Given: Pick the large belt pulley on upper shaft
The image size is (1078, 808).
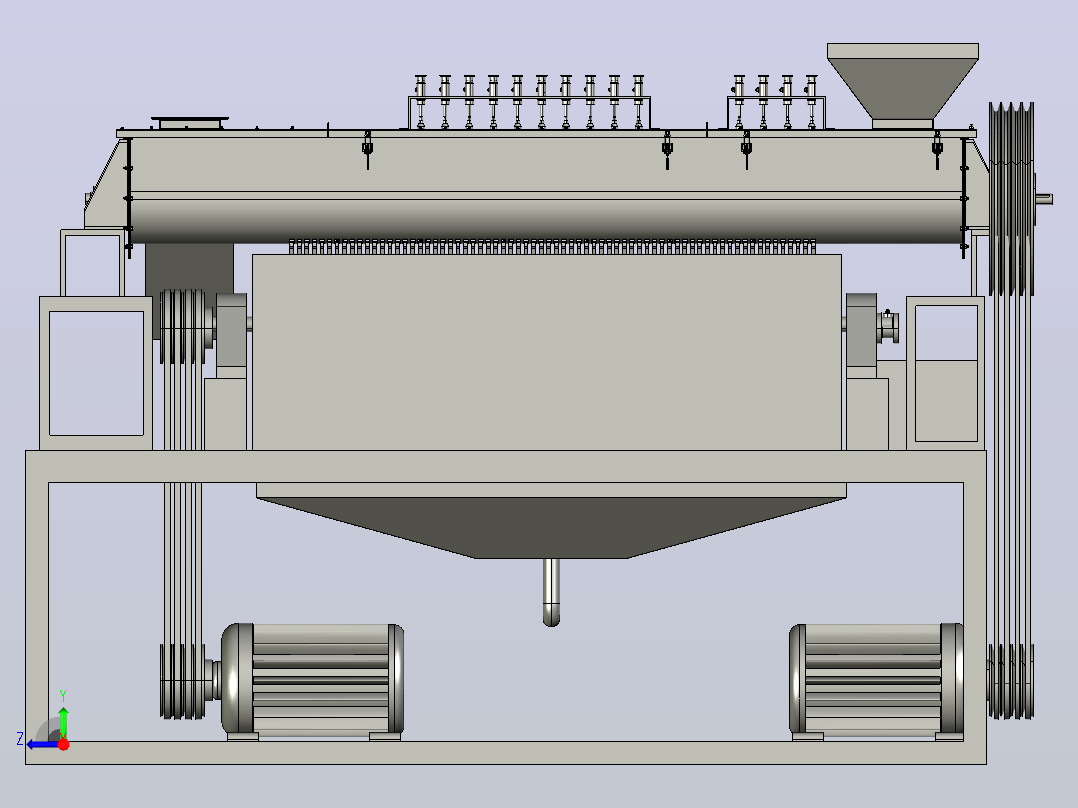Looking at the screenshot, I should click(x=1011, y=199).
